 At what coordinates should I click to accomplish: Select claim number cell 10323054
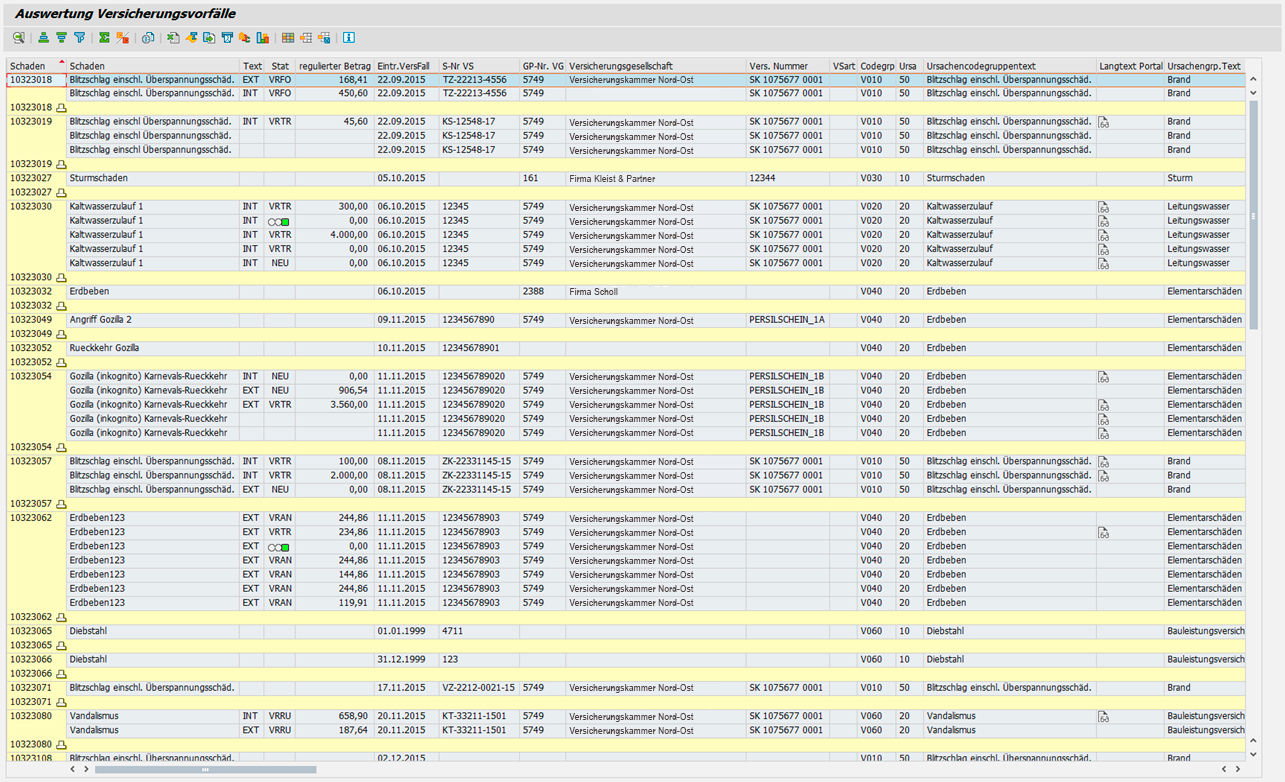(x=31, y=376)
